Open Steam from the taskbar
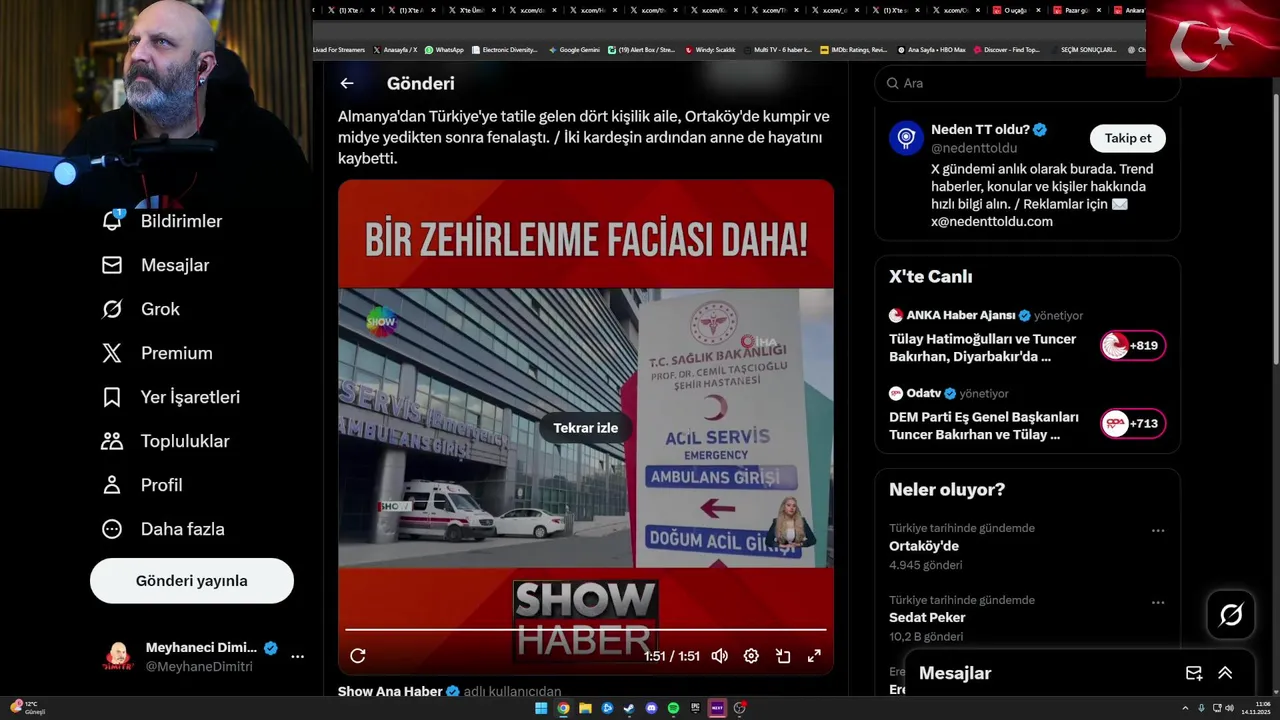The image size is (1280, 720). [629, 708]
